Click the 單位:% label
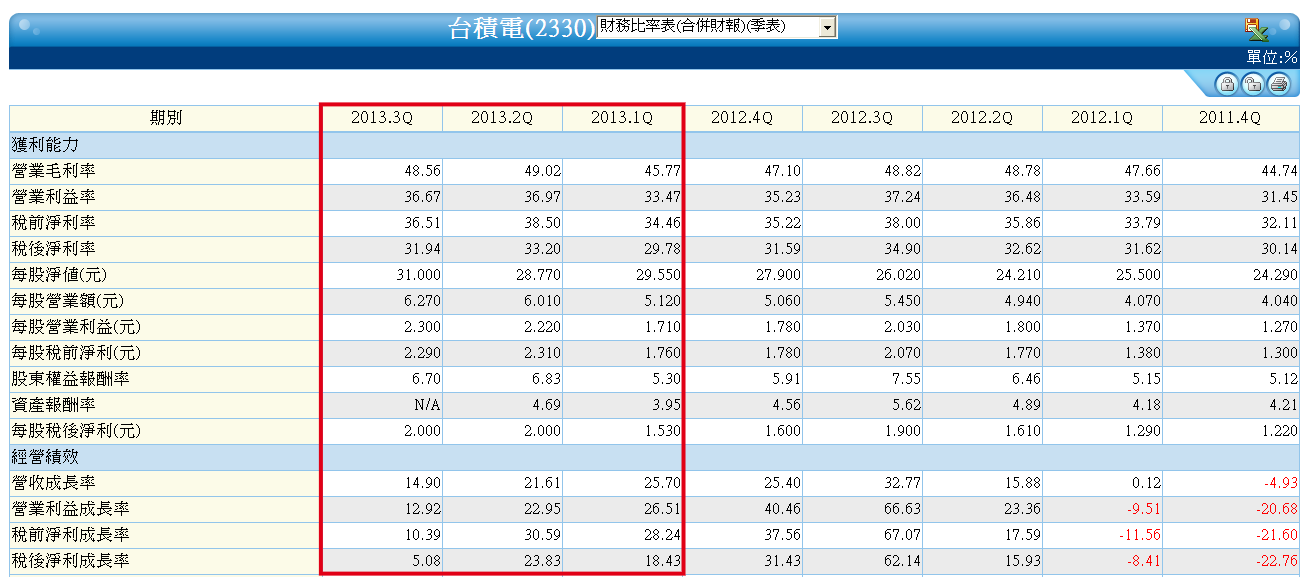 coord(1271,57)
